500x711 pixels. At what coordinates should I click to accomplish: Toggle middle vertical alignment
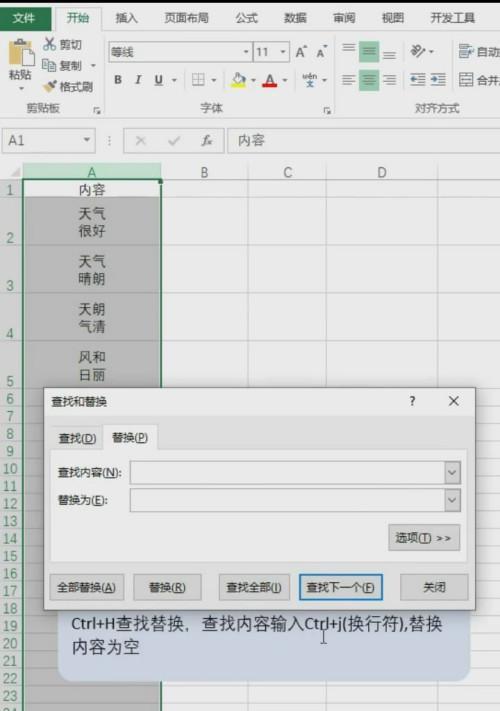369,52
